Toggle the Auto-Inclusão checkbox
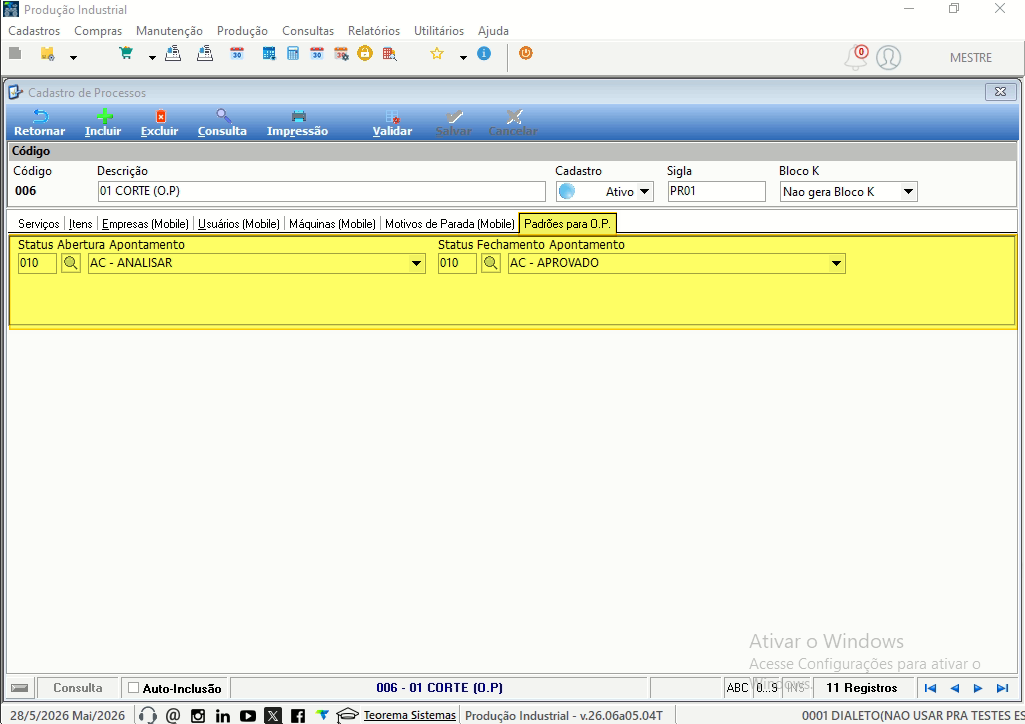 coord(133,687)
